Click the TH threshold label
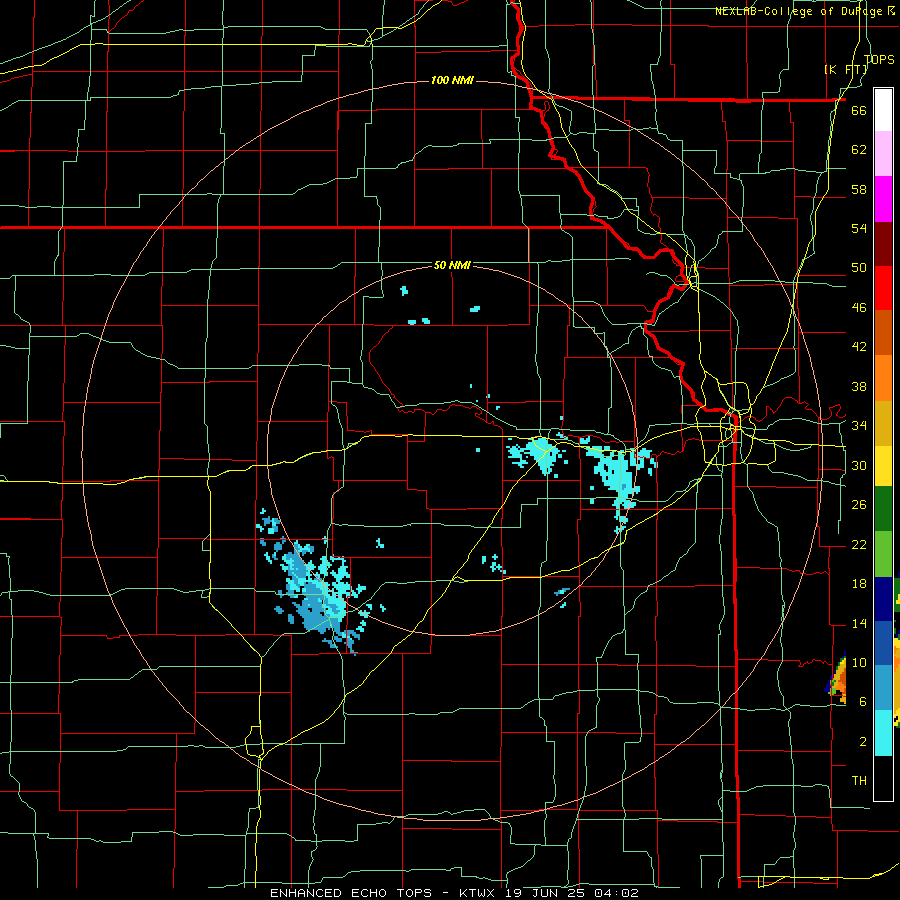This screenshot has width=900, height=900. point(859,781)
